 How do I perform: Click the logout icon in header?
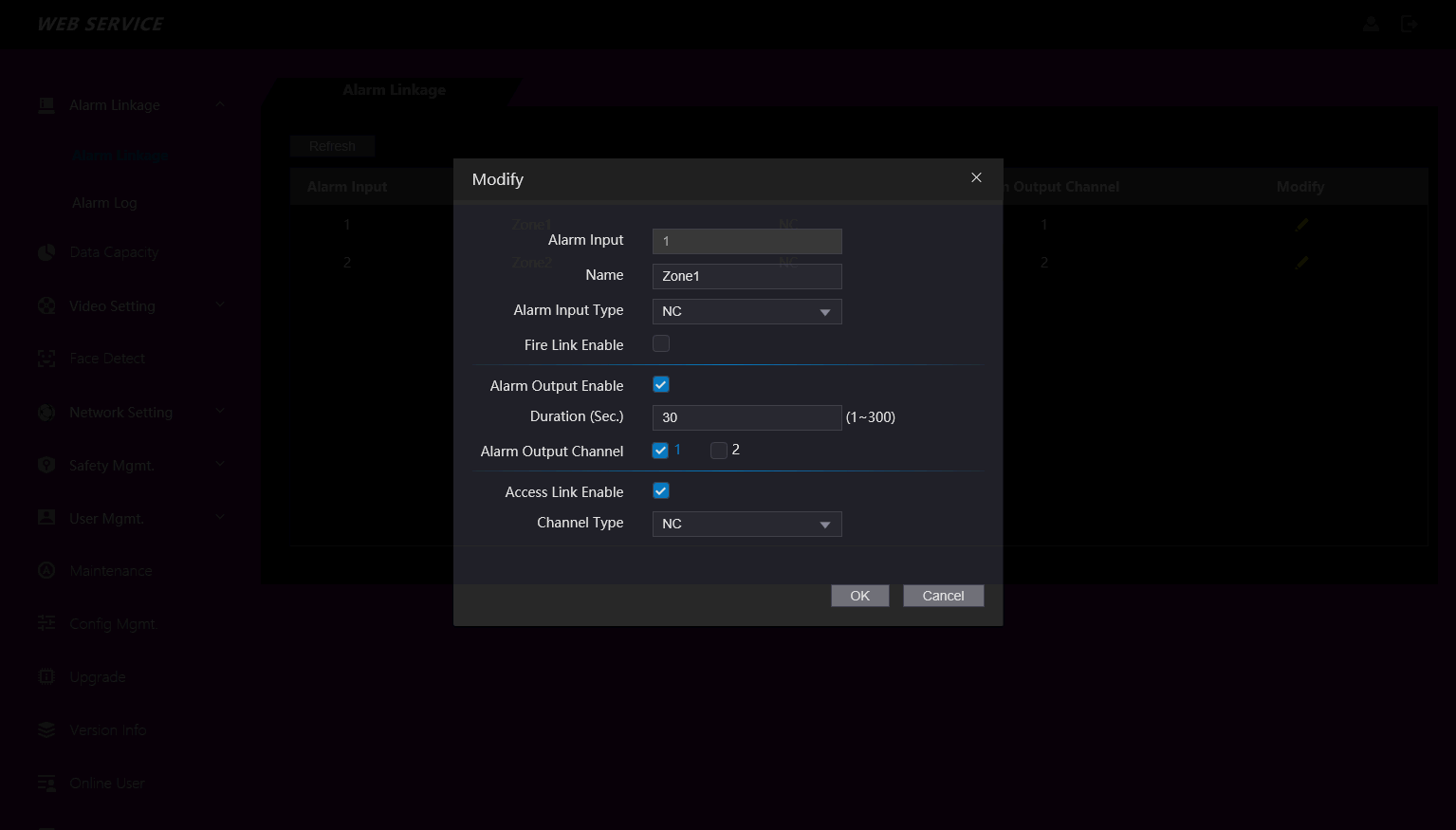coord(1409,24)
